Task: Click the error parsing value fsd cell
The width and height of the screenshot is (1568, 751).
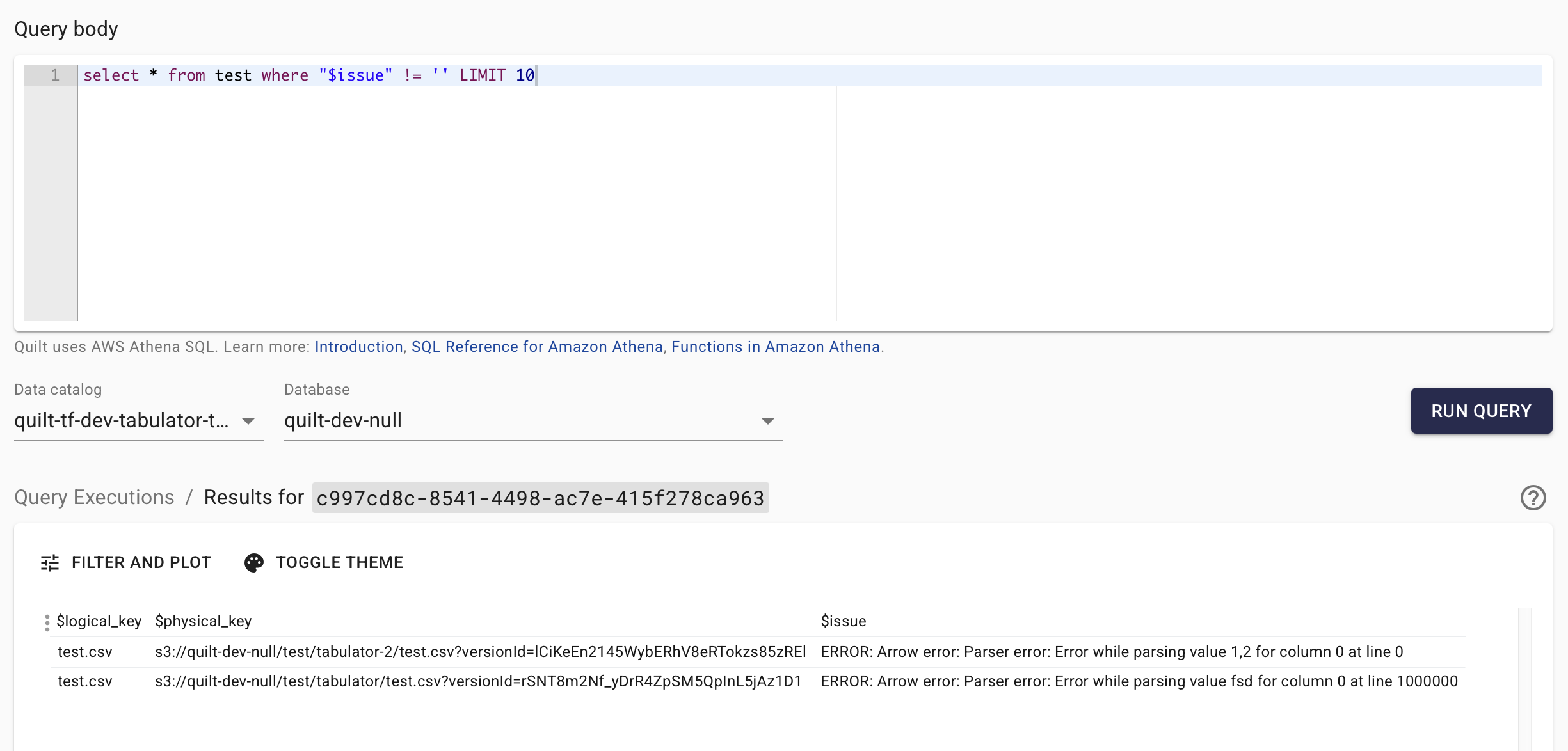Action: 1139,681
